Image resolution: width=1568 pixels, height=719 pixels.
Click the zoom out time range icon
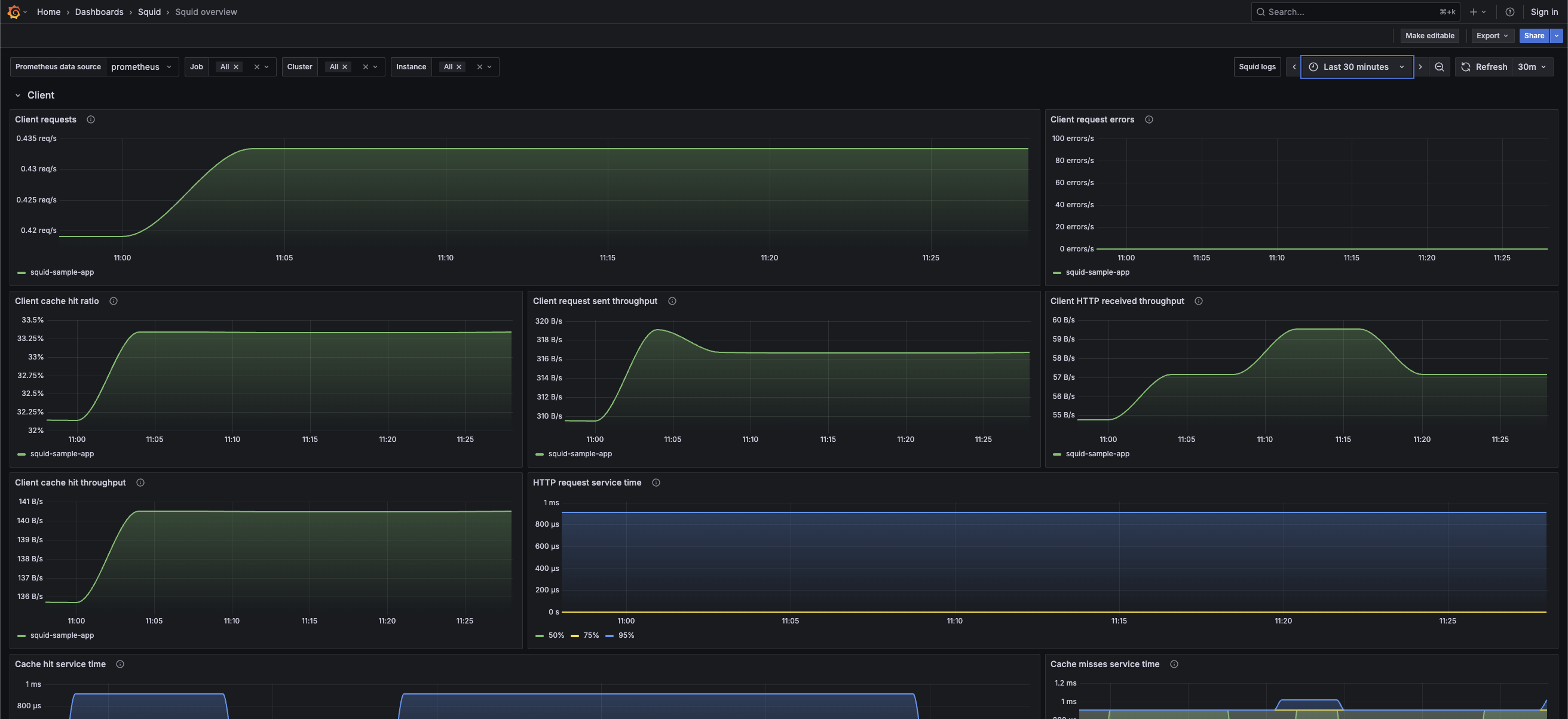click(1439, 67)
